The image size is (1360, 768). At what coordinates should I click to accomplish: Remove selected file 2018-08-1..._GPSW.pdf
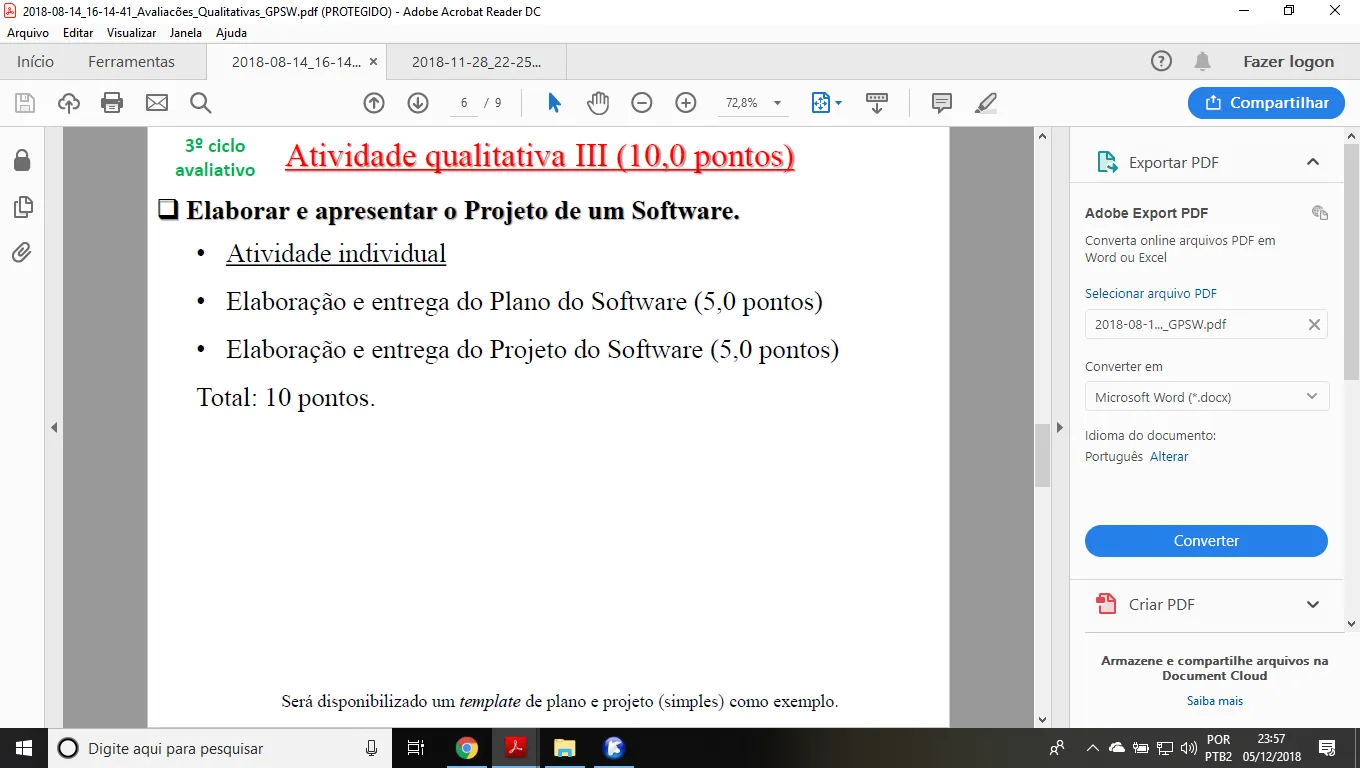(x=1314, y=324)
